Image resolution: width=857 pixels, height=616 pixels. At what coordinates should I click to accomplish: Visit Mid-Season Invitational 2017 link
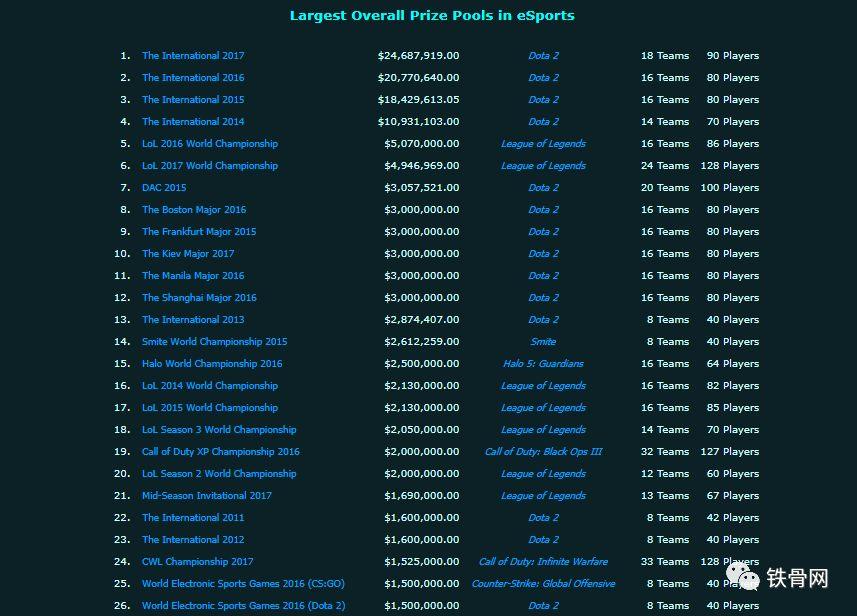207,496
